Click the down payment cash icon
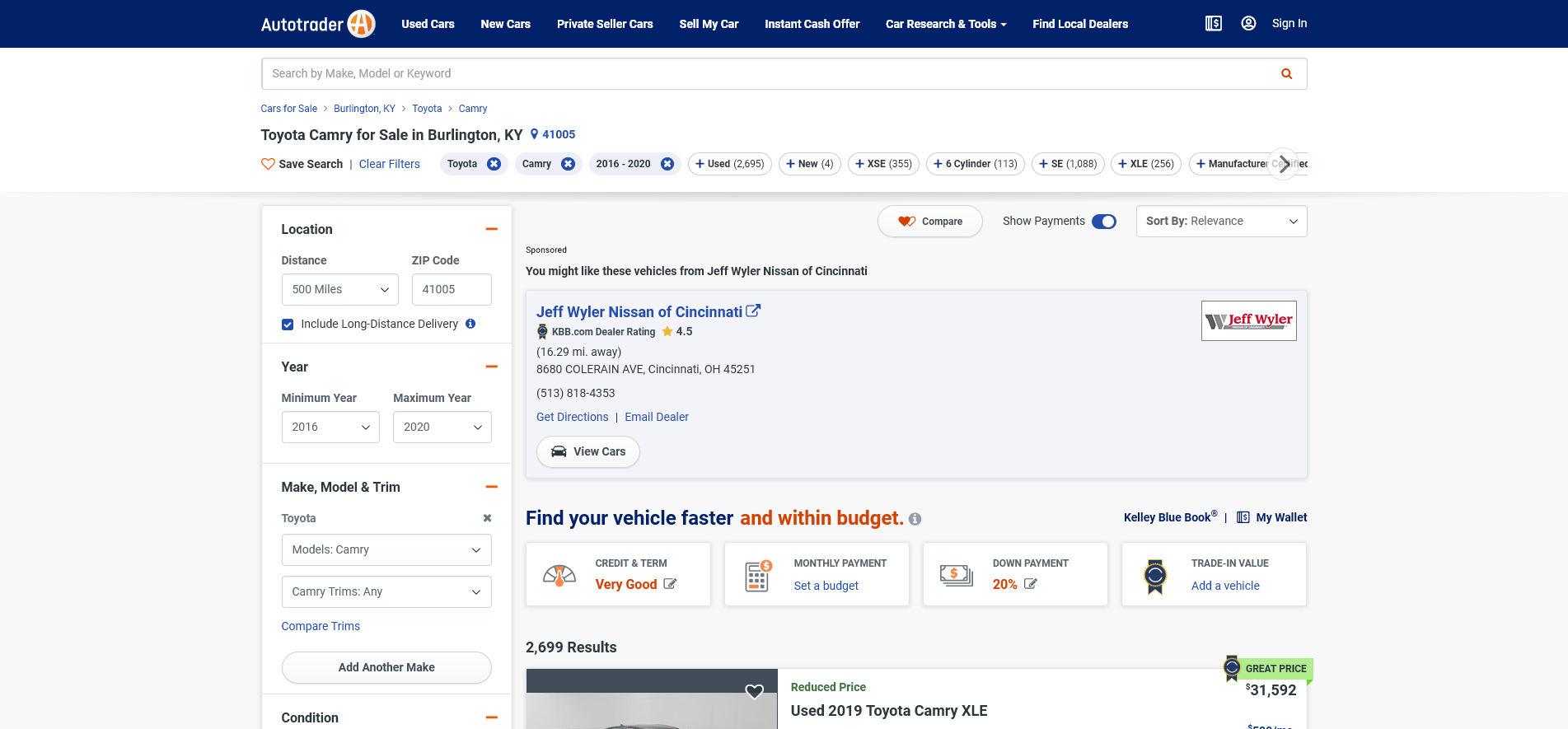1568x729 pixels. point(957,576)
